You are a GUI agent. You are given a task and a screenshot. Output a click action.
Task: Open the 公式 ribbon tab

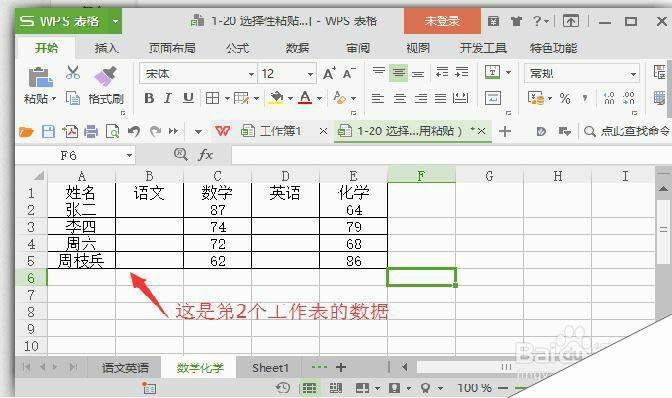pos(237,48)
